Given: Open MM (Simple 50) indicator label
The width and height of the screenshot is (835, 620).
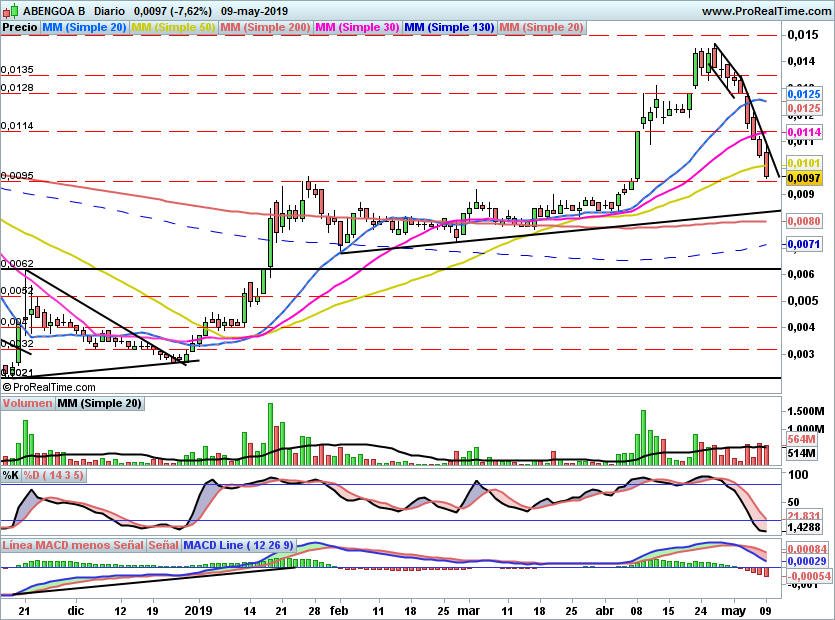Looking at the screenshot, I should pos(173,28).
